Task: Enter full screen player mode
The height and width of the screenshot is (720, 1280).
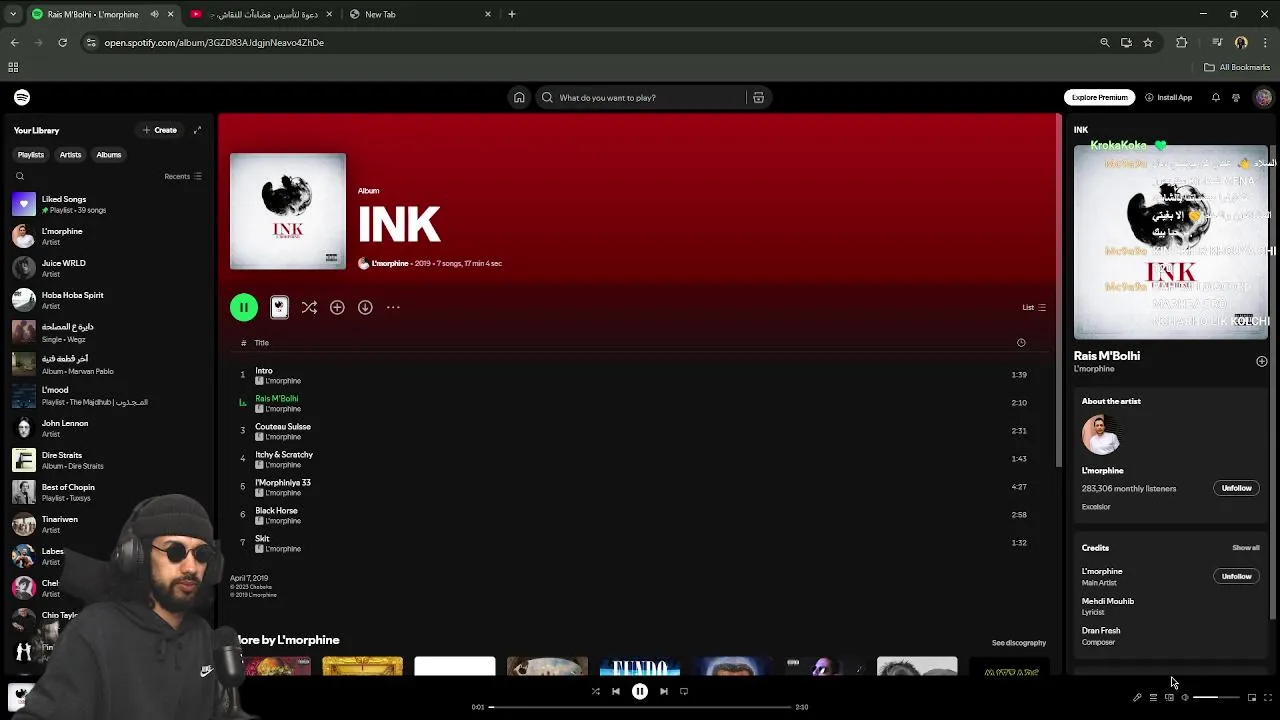Action: (x=1267, y=697)
